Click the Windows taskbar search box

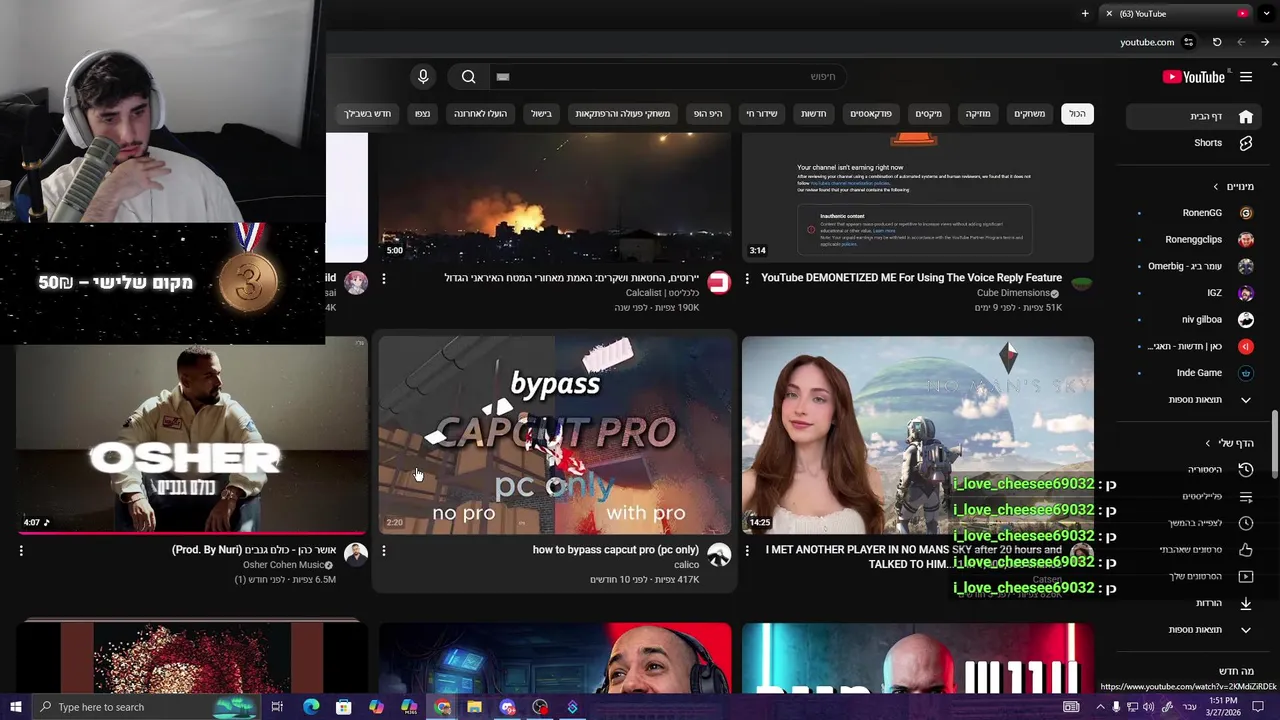145,707
